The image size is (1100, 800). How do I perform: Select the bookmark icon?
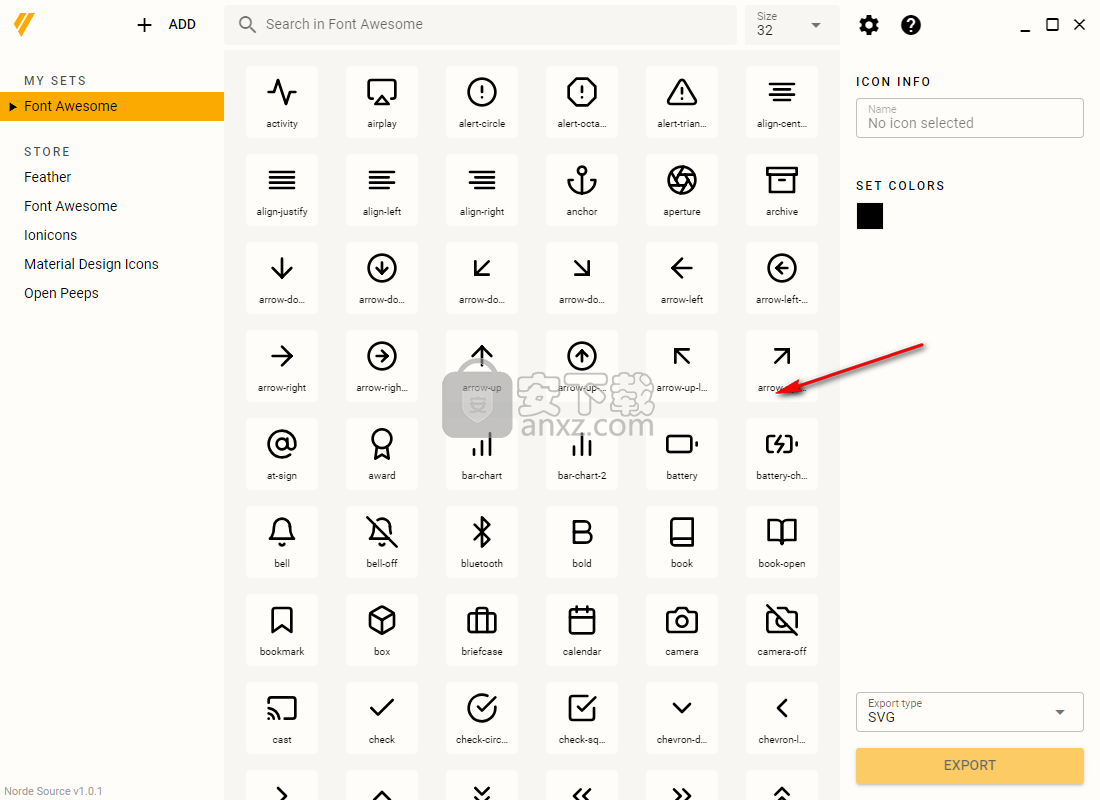tap(282, 629)
